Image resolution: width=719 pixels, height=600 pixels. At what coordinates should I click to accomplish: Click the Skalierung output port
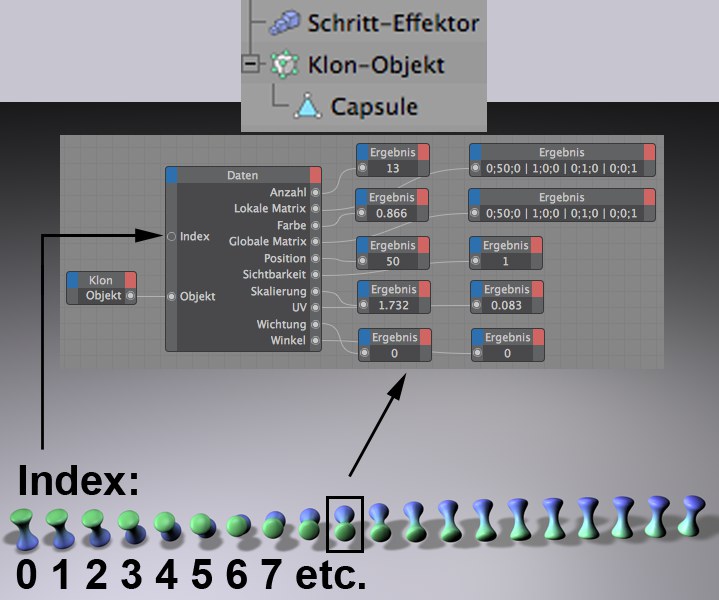click(315, 291)
